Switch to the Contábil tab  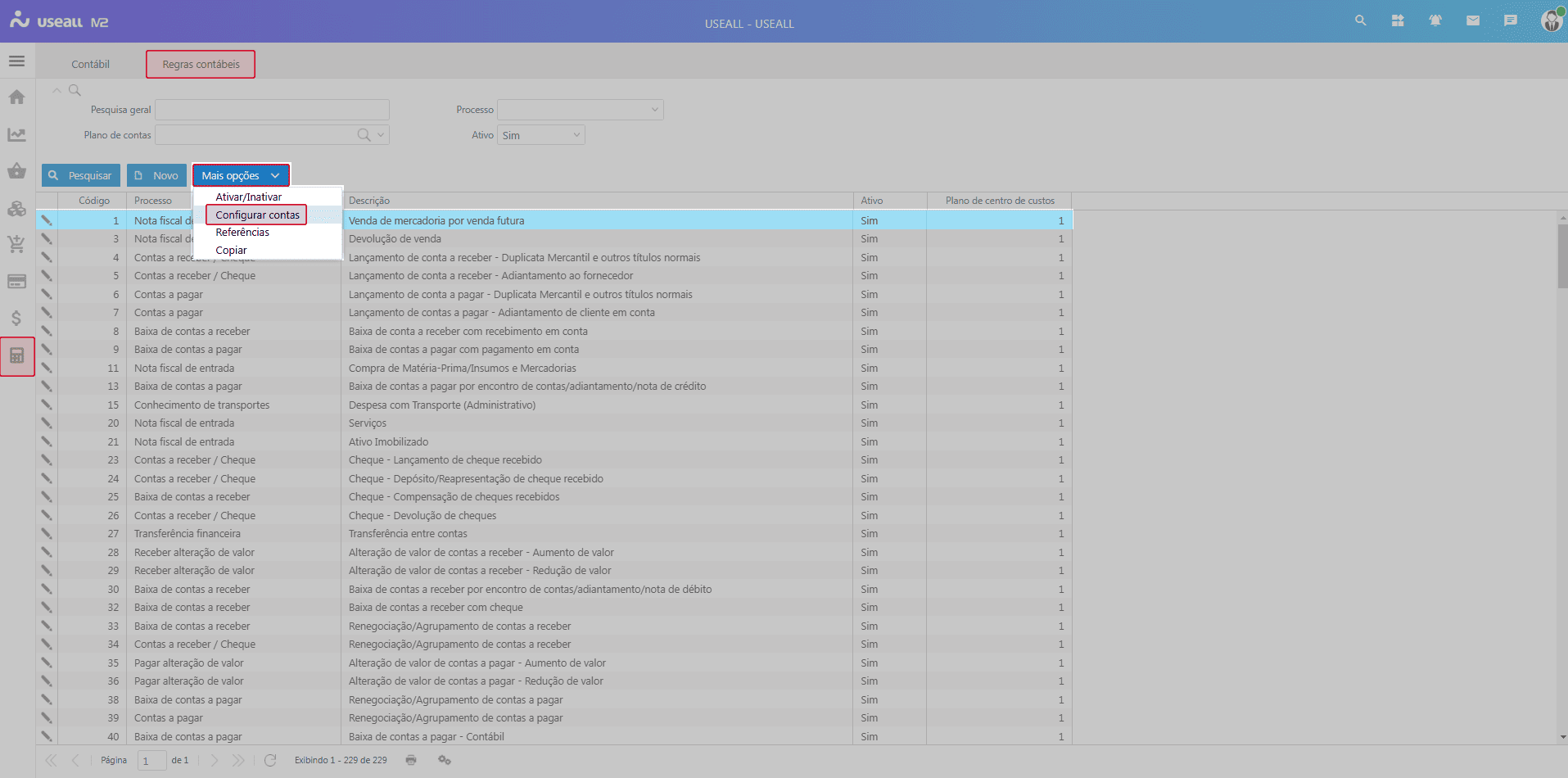tap(90, 63)
